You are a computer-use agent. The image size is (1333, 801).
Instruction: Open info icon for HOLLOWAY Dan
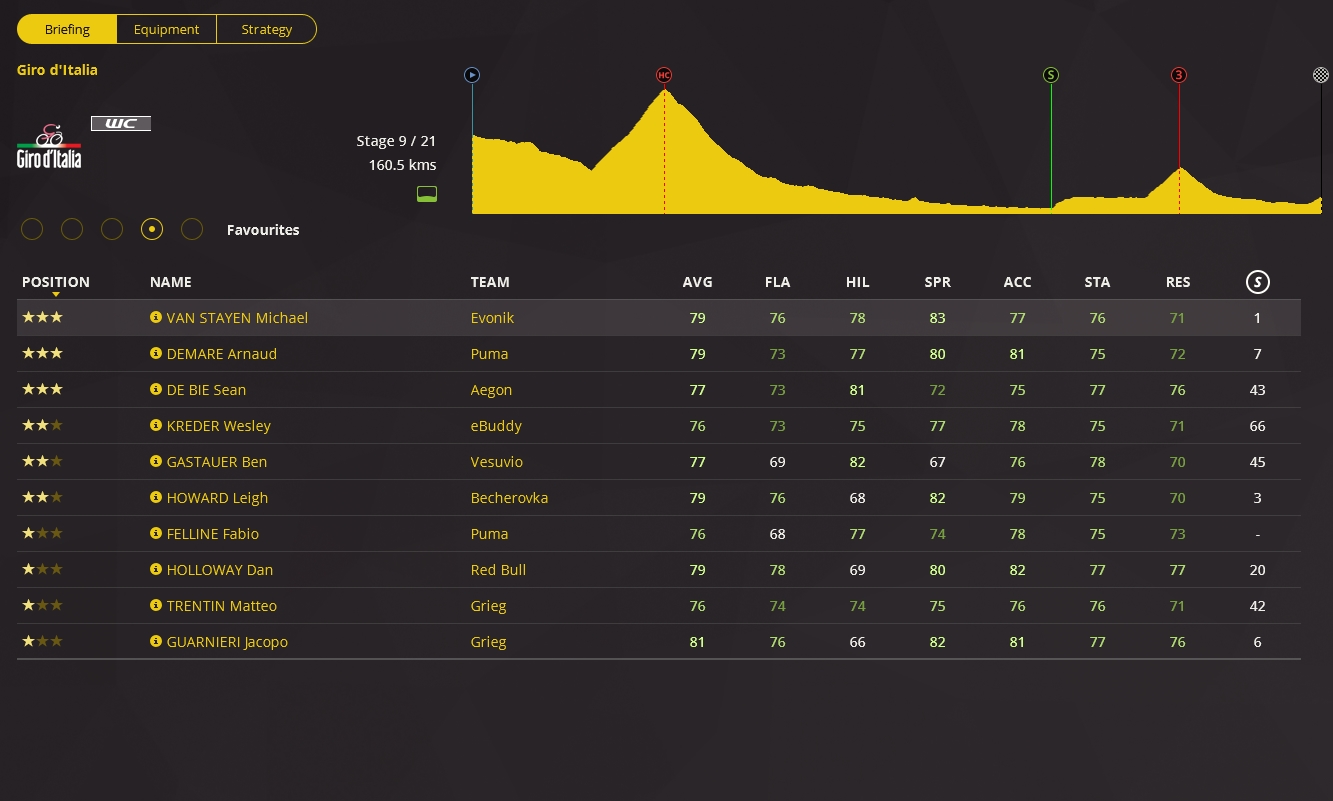156,569
